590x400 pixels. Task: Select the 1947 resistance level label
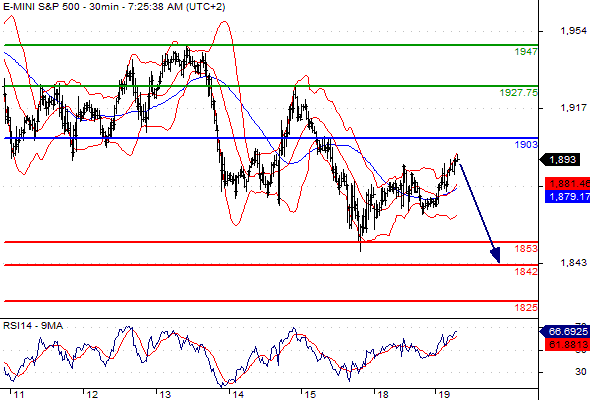(x=526, y=52)
